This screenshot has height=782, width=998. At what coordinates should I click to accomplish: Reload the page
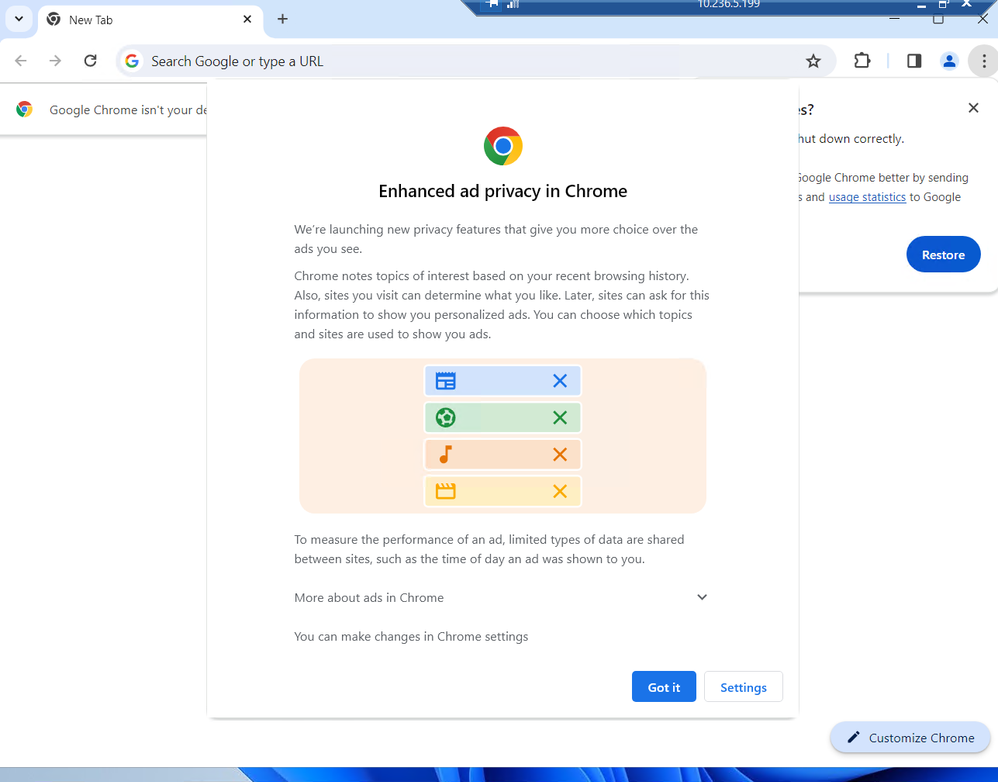(x=90, y=61)
